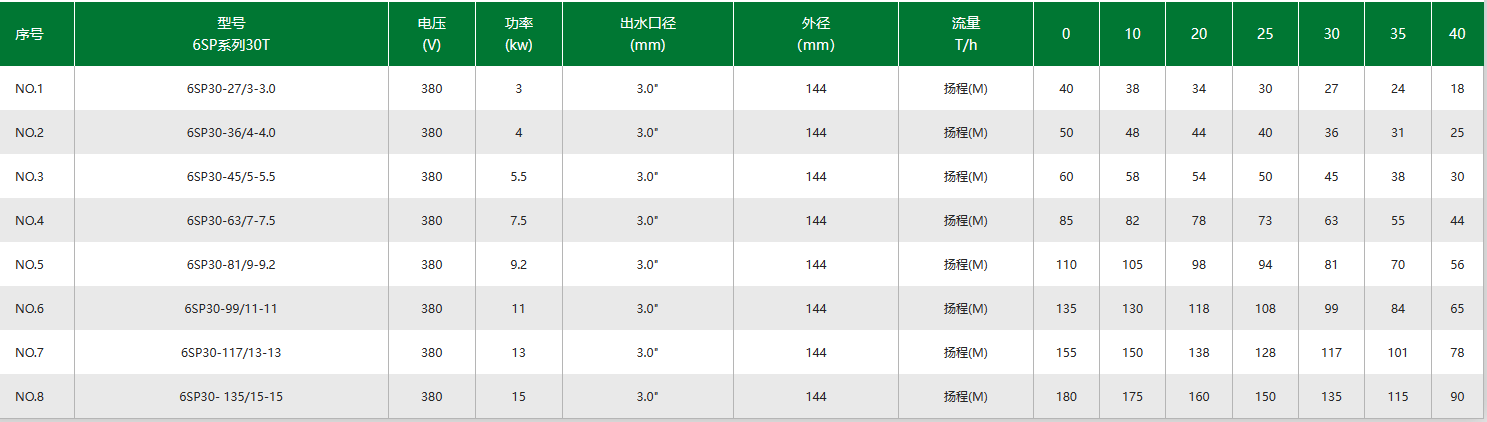Select the NO.7 row label
1487x422 pixels.
[29, 353]
